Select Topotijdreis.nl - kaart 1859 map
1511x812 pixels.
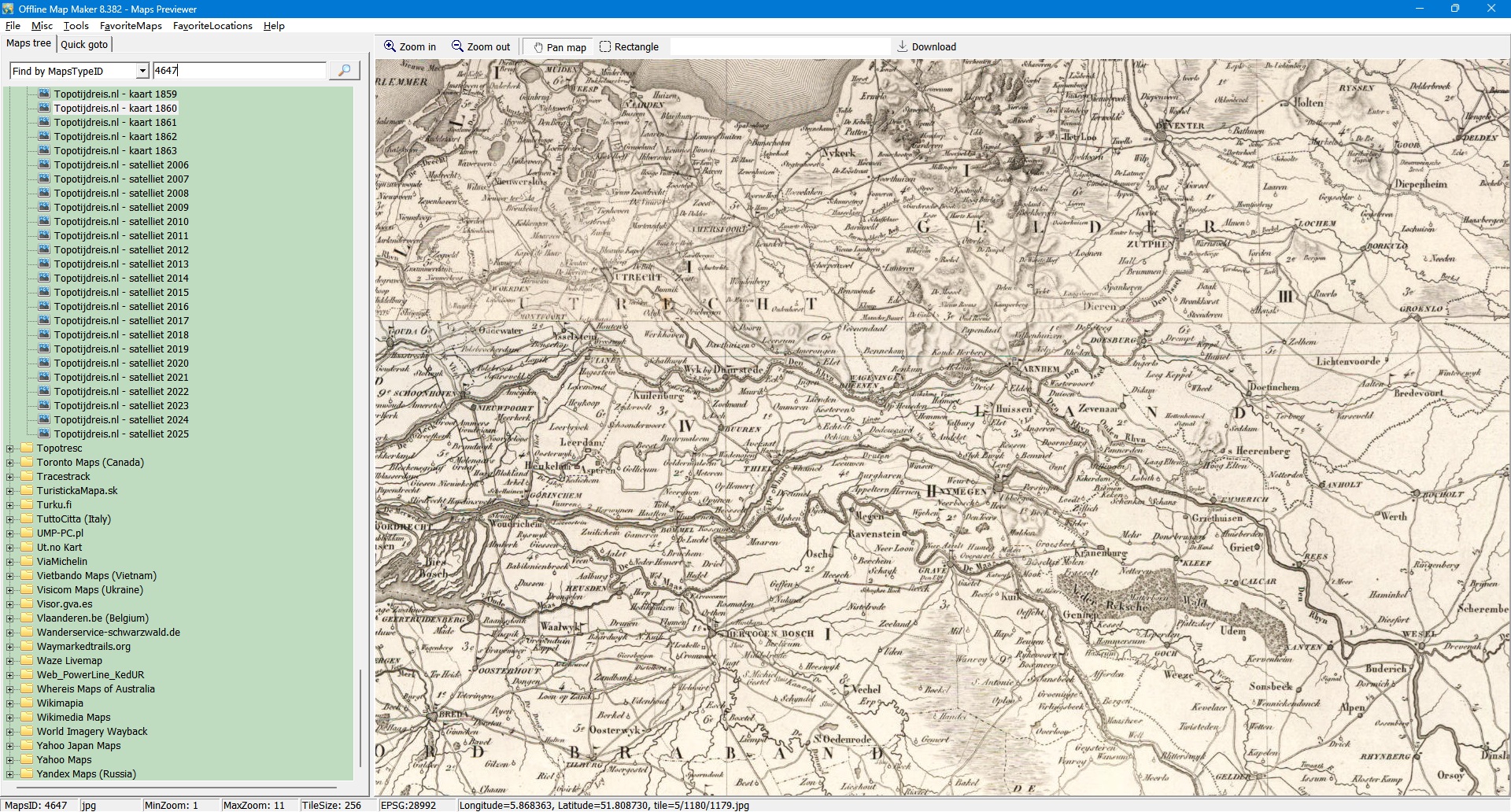pyautogui.click(x=115, y=94)
